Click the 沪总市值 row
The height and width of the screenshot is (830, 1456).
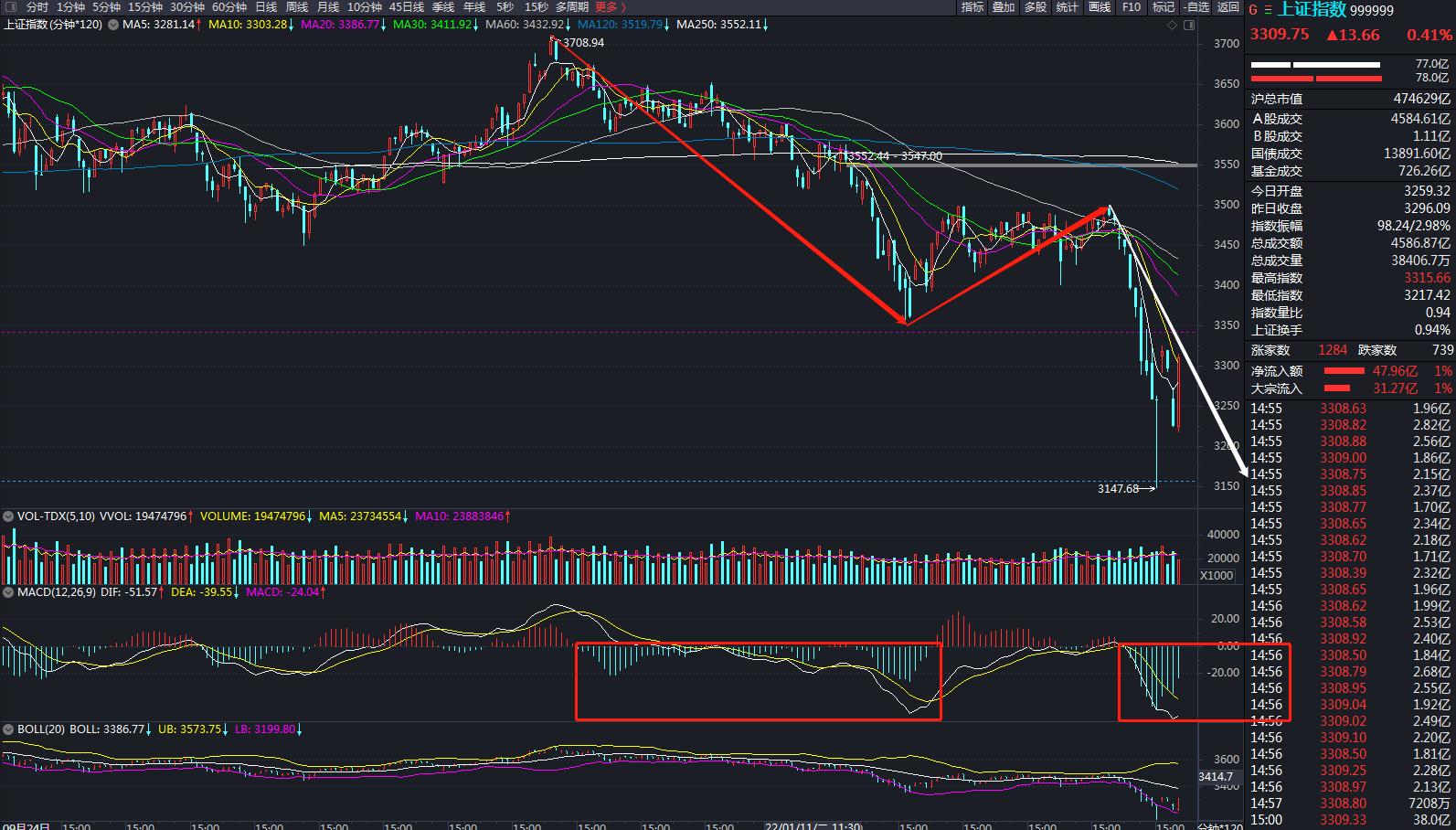tap(1350, 99)
